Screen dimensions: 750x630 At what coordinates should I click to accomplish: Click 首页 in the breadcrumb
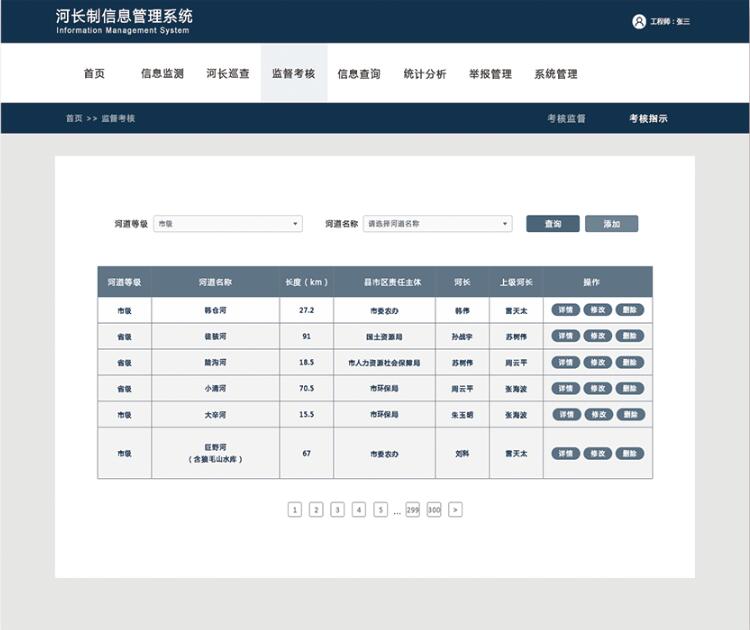74,118
